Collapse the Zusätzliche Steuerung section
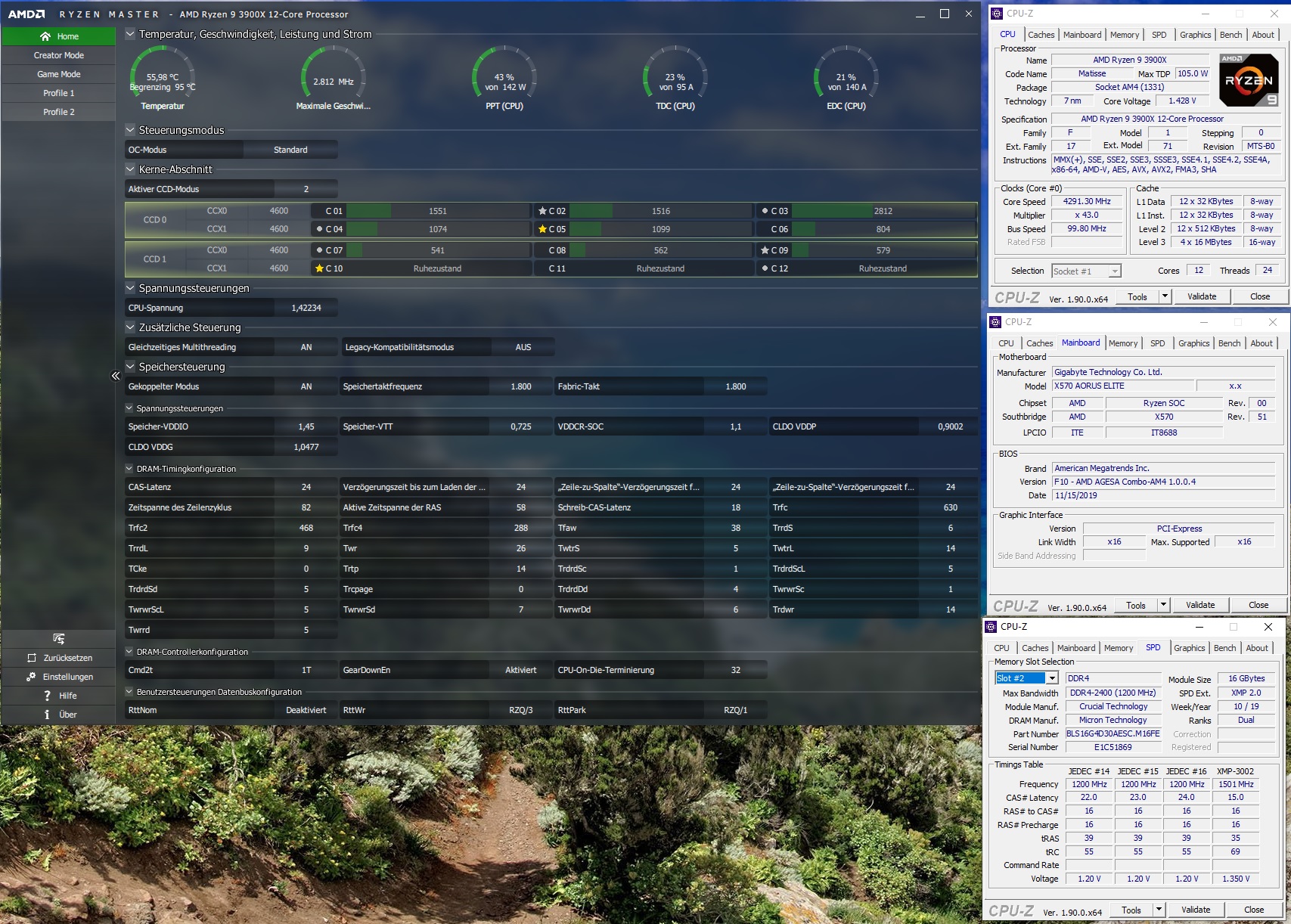 130,327
